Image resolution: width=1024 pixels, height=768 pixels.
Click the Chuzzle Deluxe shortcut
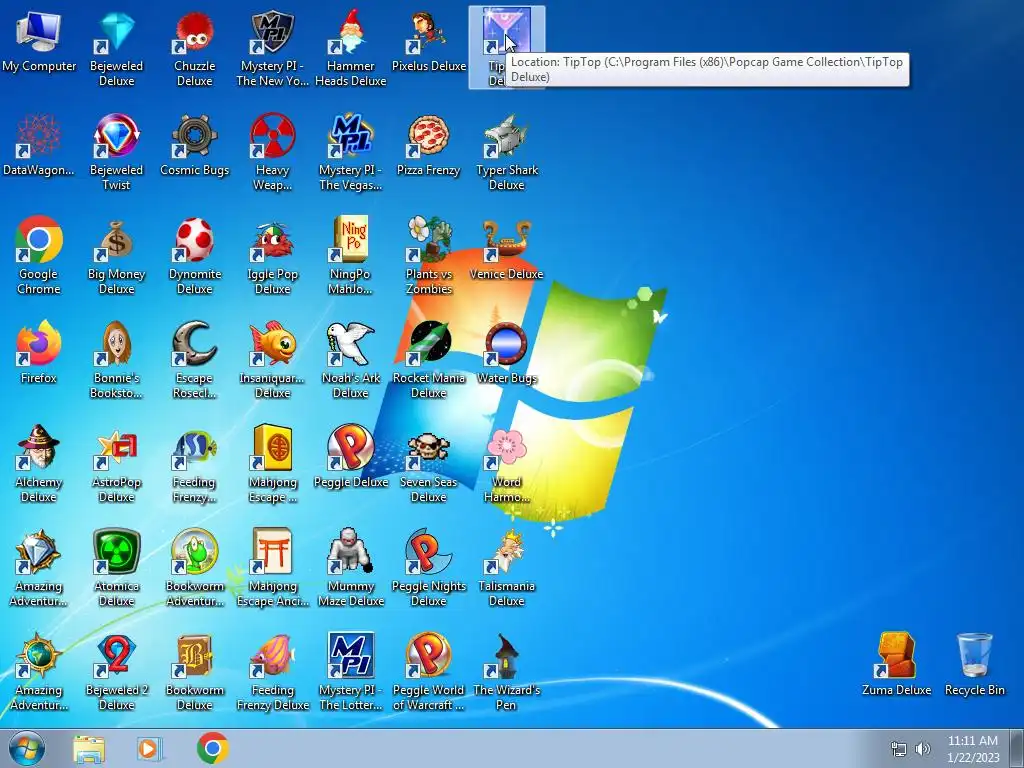point(195,49)
